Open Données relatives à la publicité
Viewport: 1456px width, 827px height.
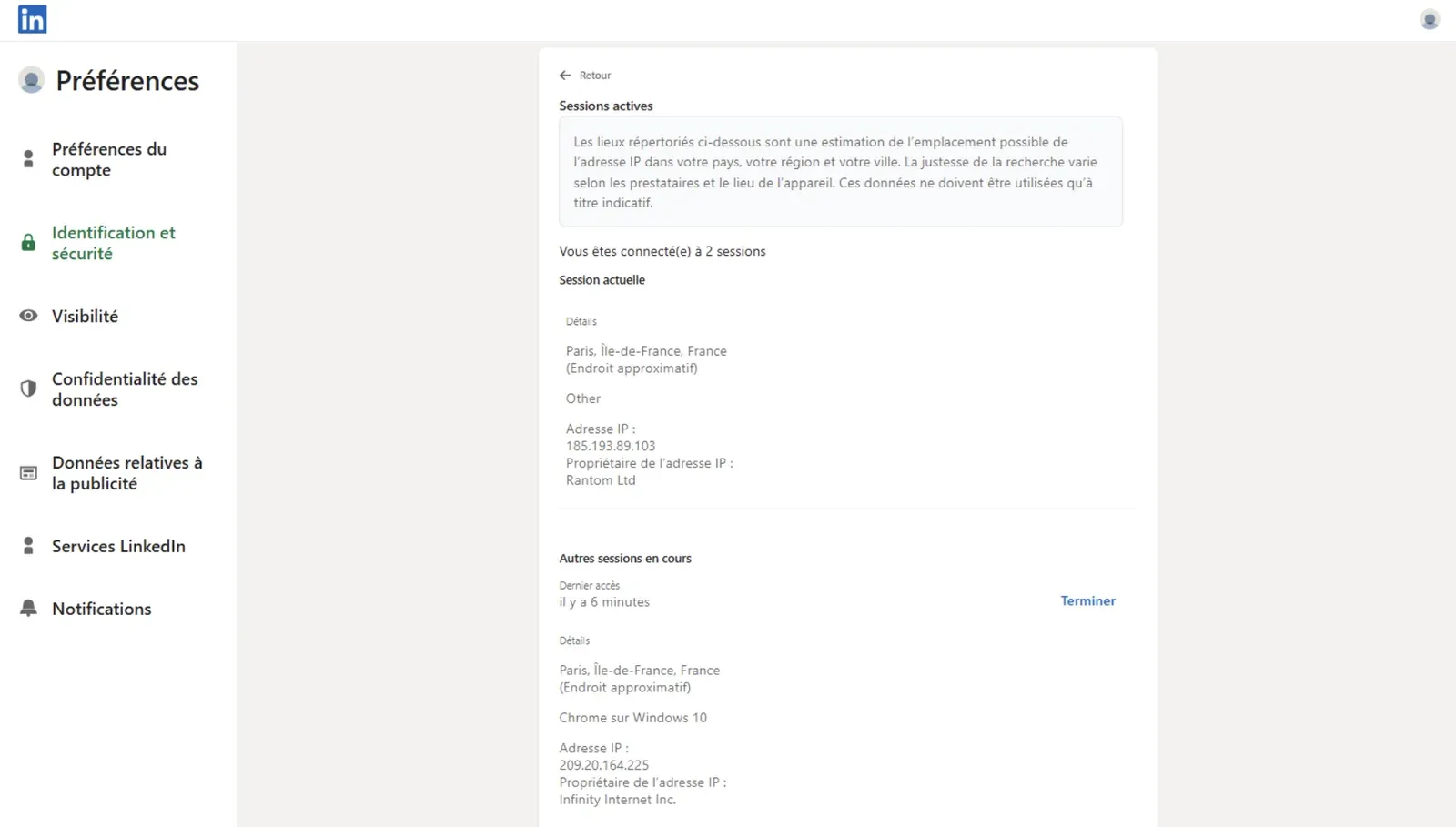pos(126,473)
